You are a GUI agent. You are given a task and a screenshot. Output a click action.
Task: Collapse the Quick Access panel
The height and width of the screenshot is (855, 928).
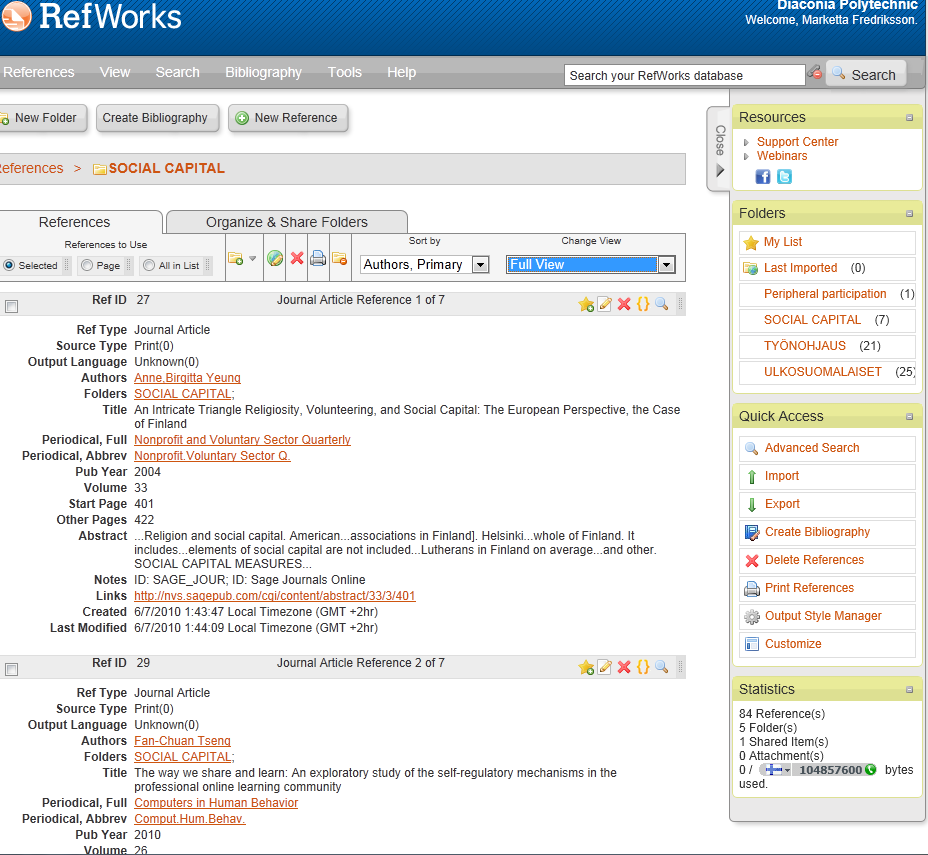pos(910,417)
